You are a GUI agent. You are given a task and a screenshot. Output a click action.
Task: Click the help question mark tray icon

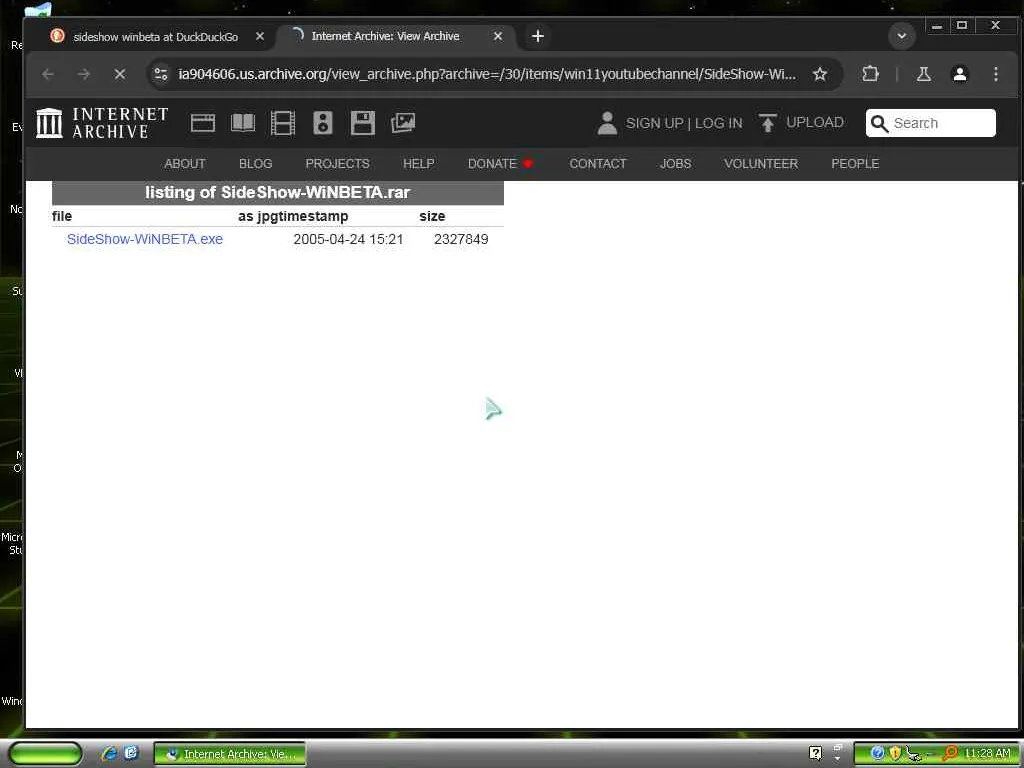coord(815,753)
